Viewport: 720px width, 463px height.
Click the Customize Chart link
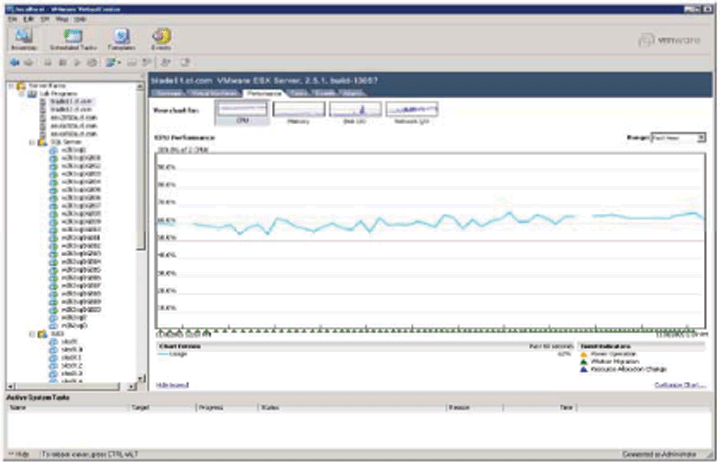[x=679, y=384]
